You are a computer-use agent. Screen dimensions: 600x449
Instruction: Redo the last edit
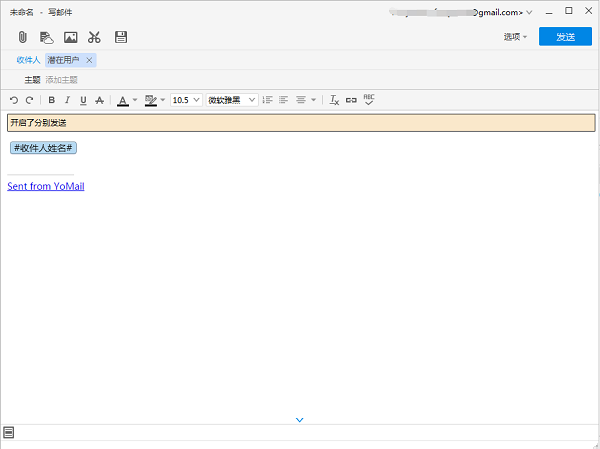[29, 100]
